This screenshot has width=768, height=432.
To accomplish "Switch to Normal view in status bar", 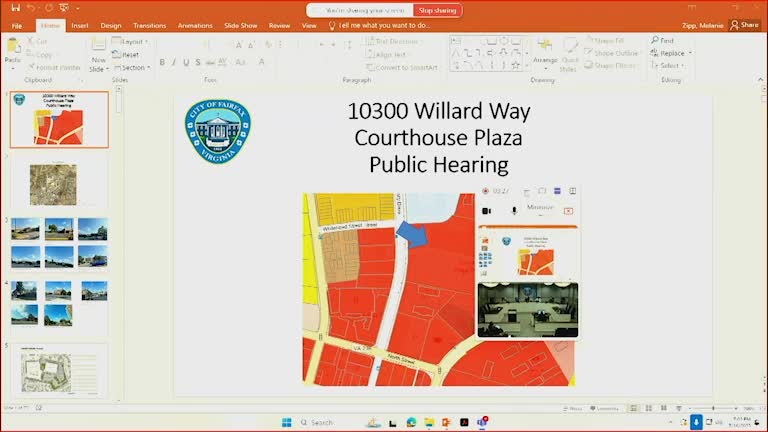I will coord(634,408).
